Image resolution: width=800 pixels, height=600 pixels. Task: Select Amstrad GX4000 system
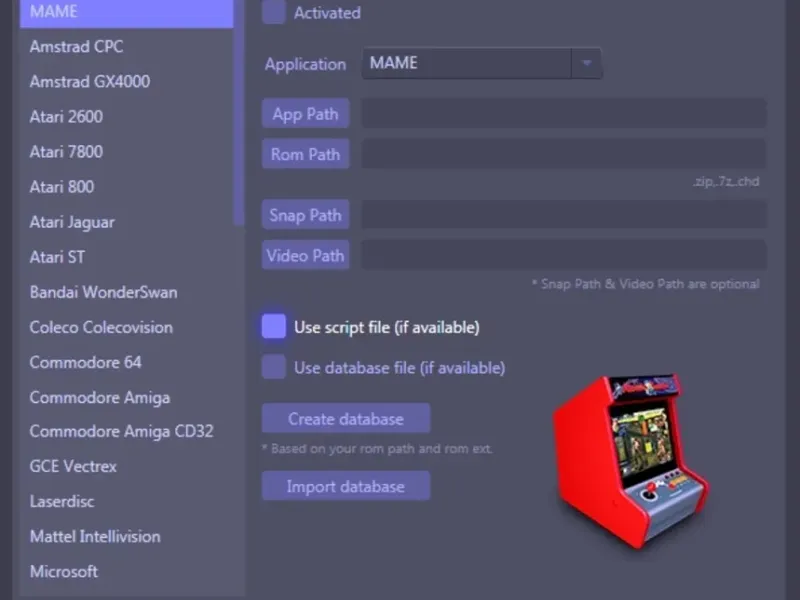[90, 82]
